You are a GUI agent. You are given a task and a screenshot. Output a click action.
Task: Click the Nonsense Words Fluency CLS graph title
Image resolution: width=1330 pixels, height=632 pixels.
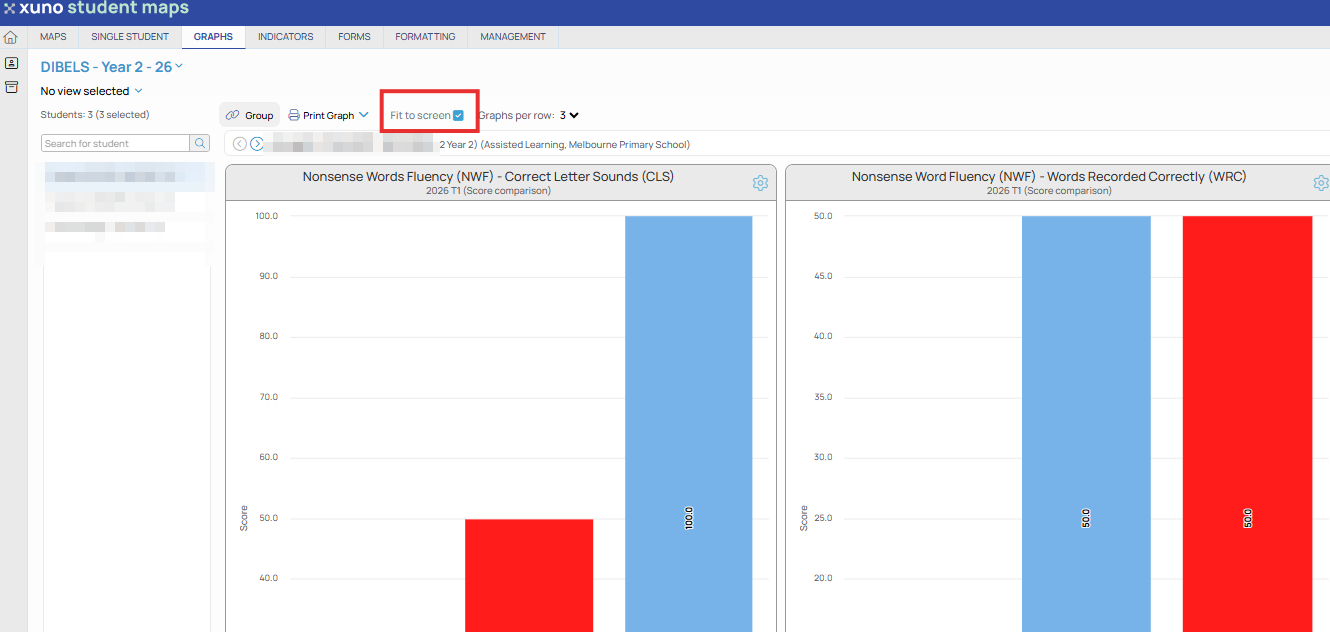click(488, 176)
